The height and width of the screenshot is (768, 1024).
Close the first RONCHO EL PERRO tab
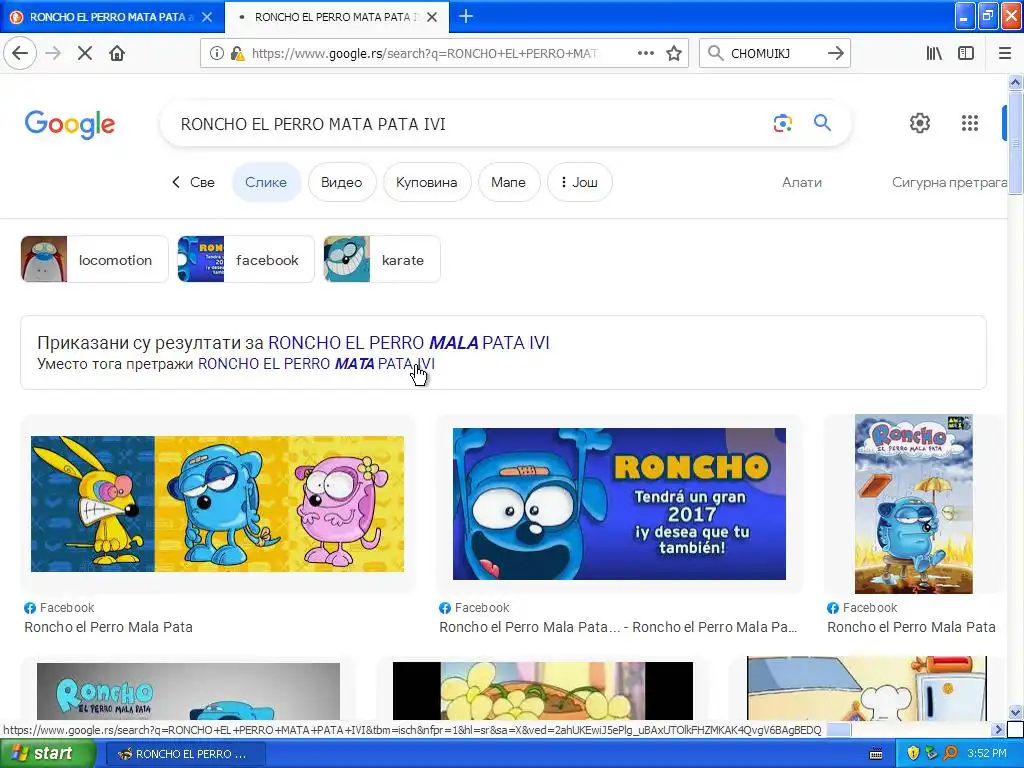(x=207, y=17)
